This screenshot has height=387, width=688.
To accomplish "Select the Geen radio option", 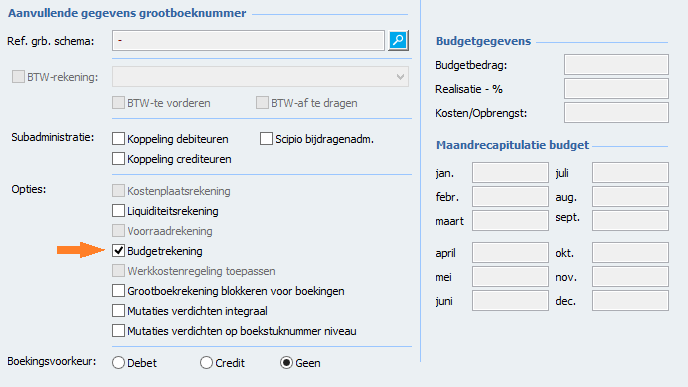I will point(286,363).
